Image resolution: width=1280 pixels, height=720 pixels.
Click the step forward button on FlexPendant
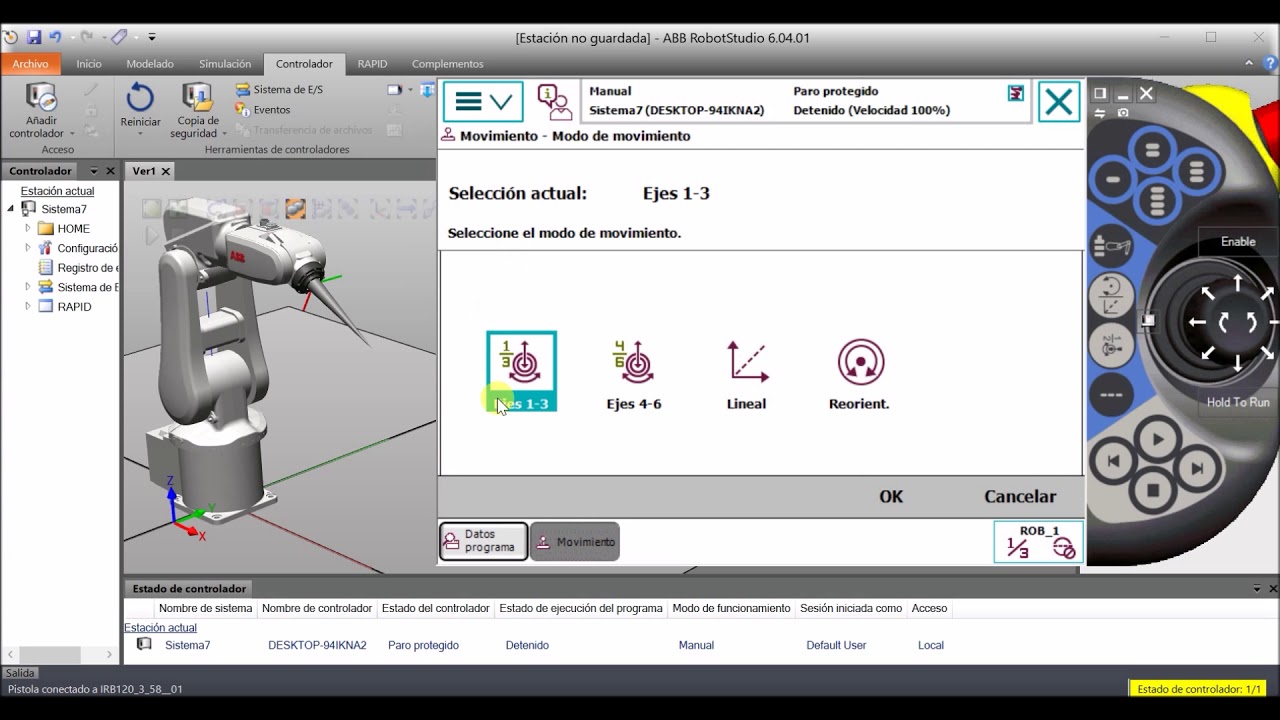click(1198, 467)
